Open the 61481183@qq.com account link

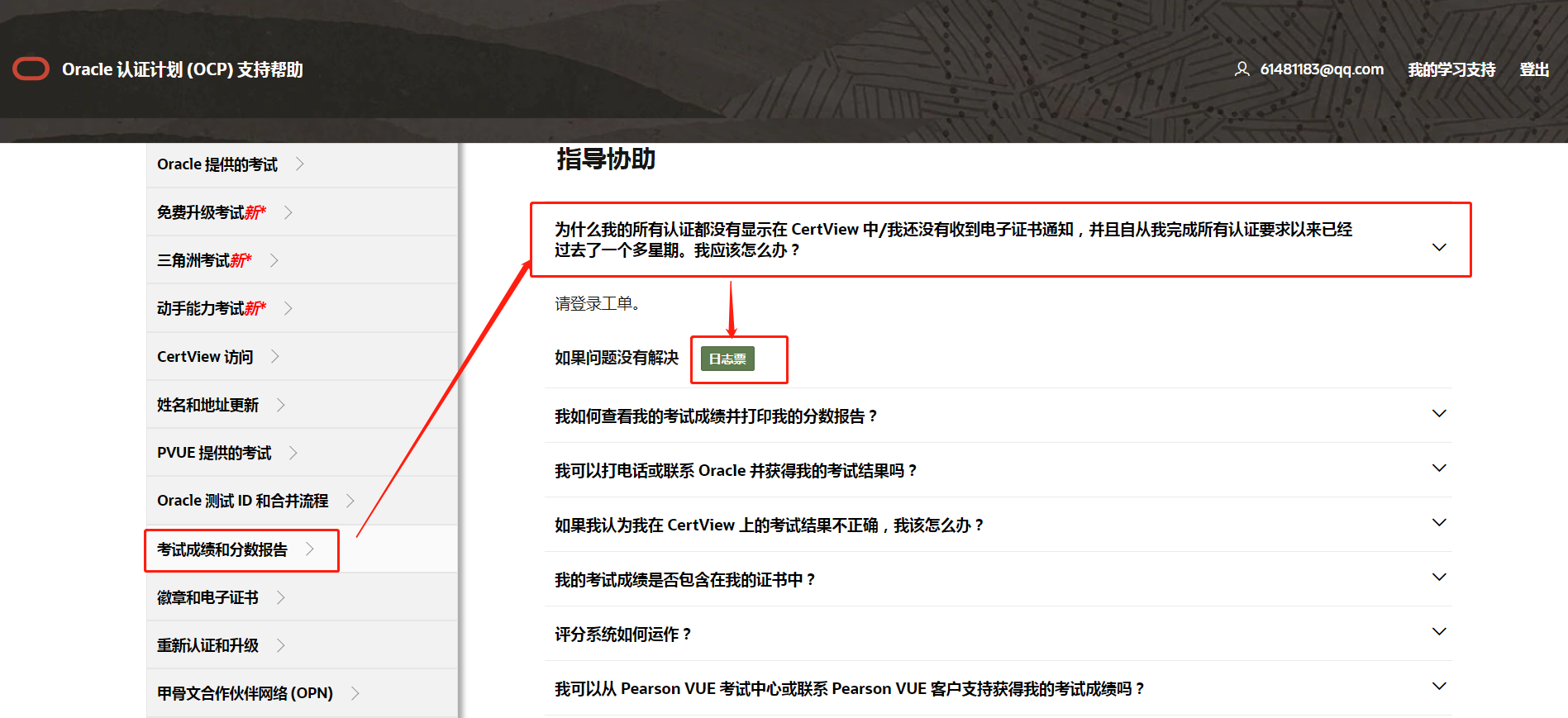[x=1322, y=69]
